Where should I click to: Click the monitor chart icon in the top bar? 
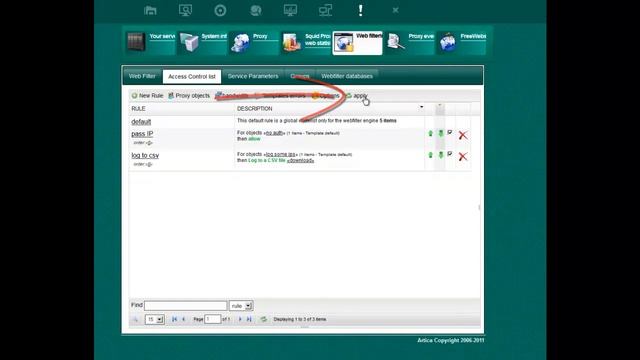click(290, 10)
